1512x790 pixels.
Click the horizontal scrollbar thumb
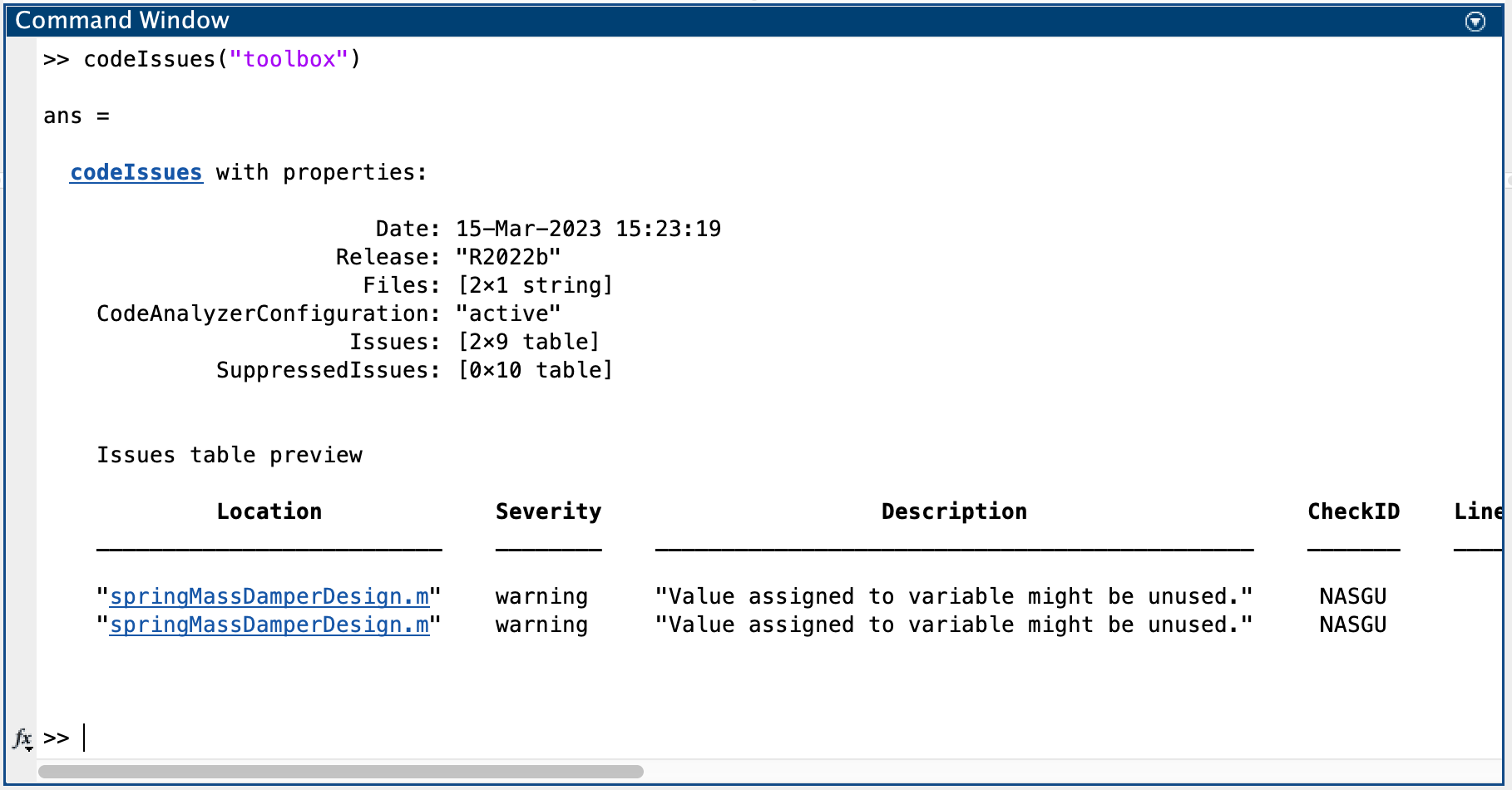(x=341, y=772)
